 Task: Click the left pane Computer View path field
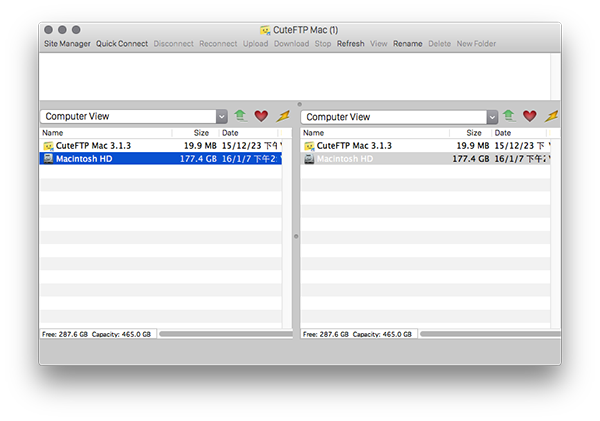(129, 116)
